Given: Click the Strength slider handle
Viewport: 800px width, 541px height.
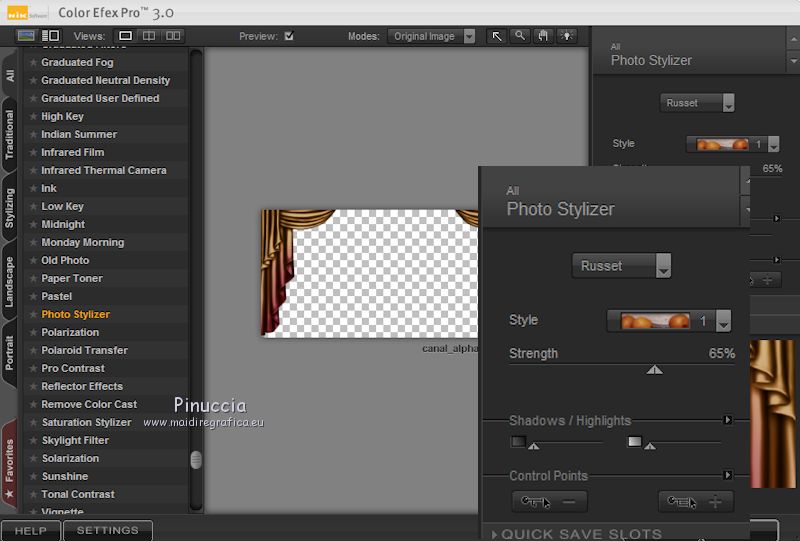Looking at the screenshot, I should (x=655, y=370).
